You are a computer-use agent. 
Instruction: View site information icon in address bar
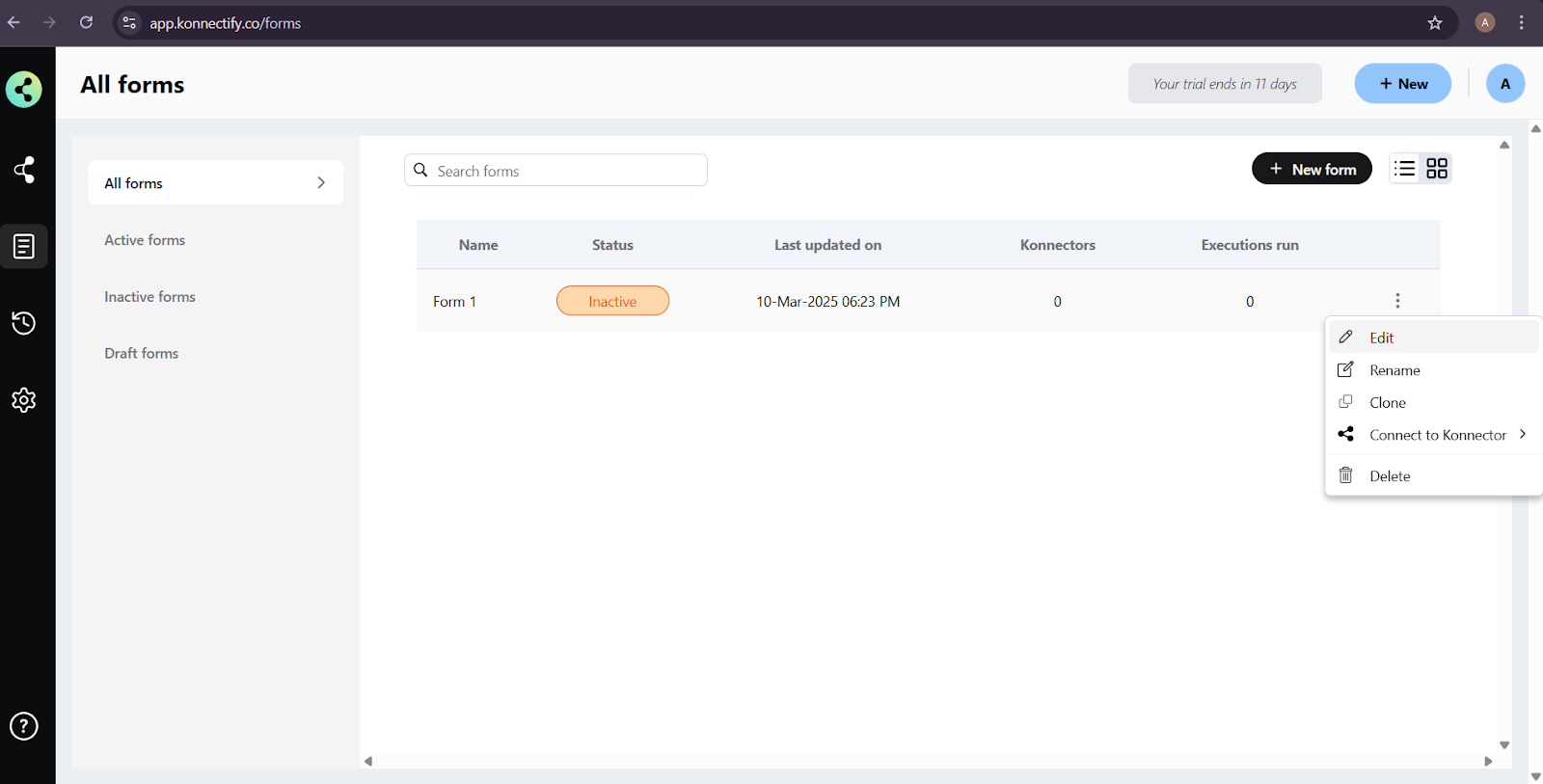[129, 22]
